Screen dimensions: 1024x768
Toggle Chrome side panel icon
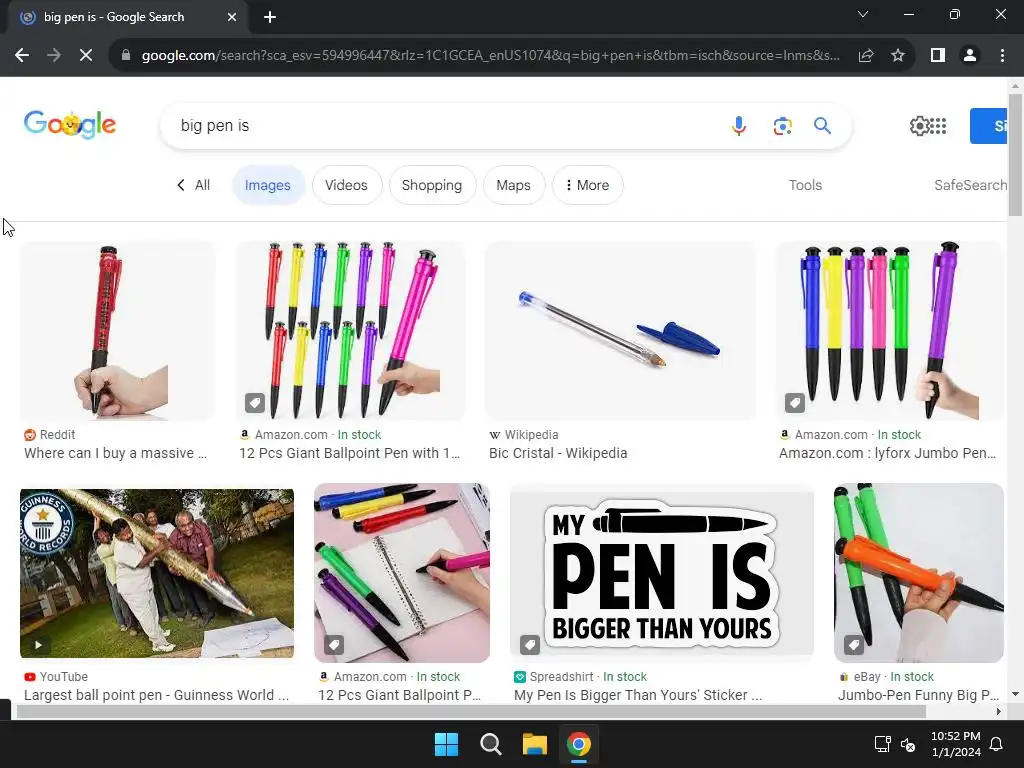click(x=938, y=56)
